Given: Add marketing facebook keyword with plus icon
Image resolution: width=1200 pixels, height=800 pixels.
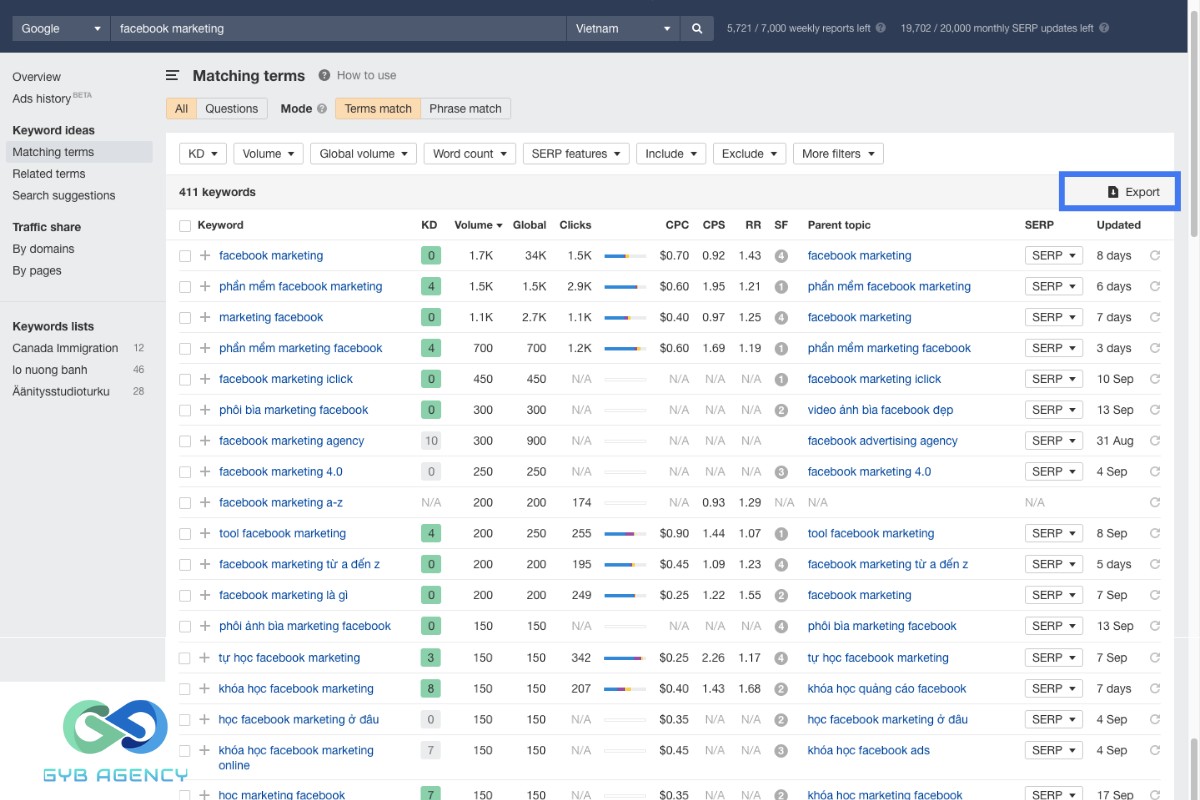Looking at the screenshot, I should [205, 317].
